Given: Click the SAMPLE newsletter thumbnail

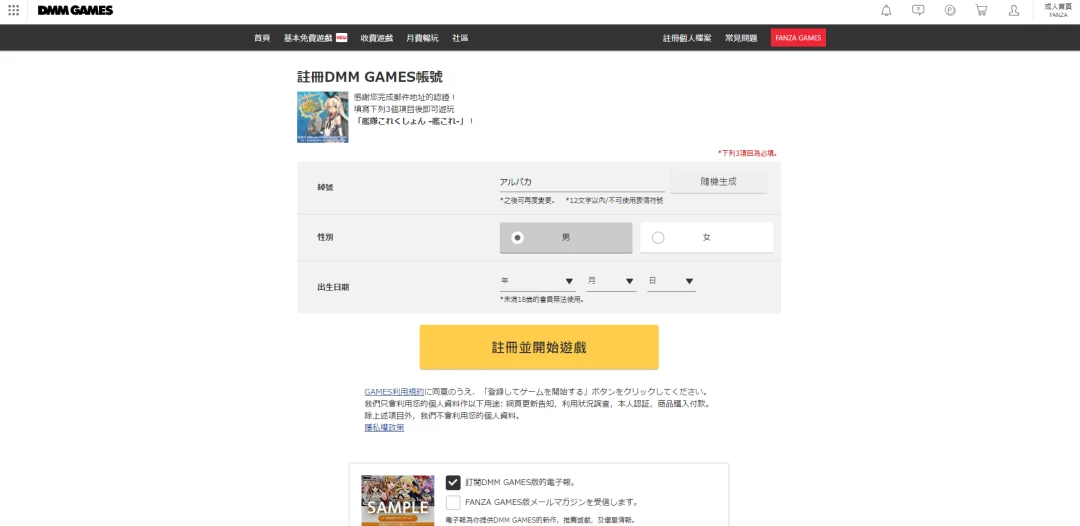Looking at the screenshot, I should (x=398, y=501).
